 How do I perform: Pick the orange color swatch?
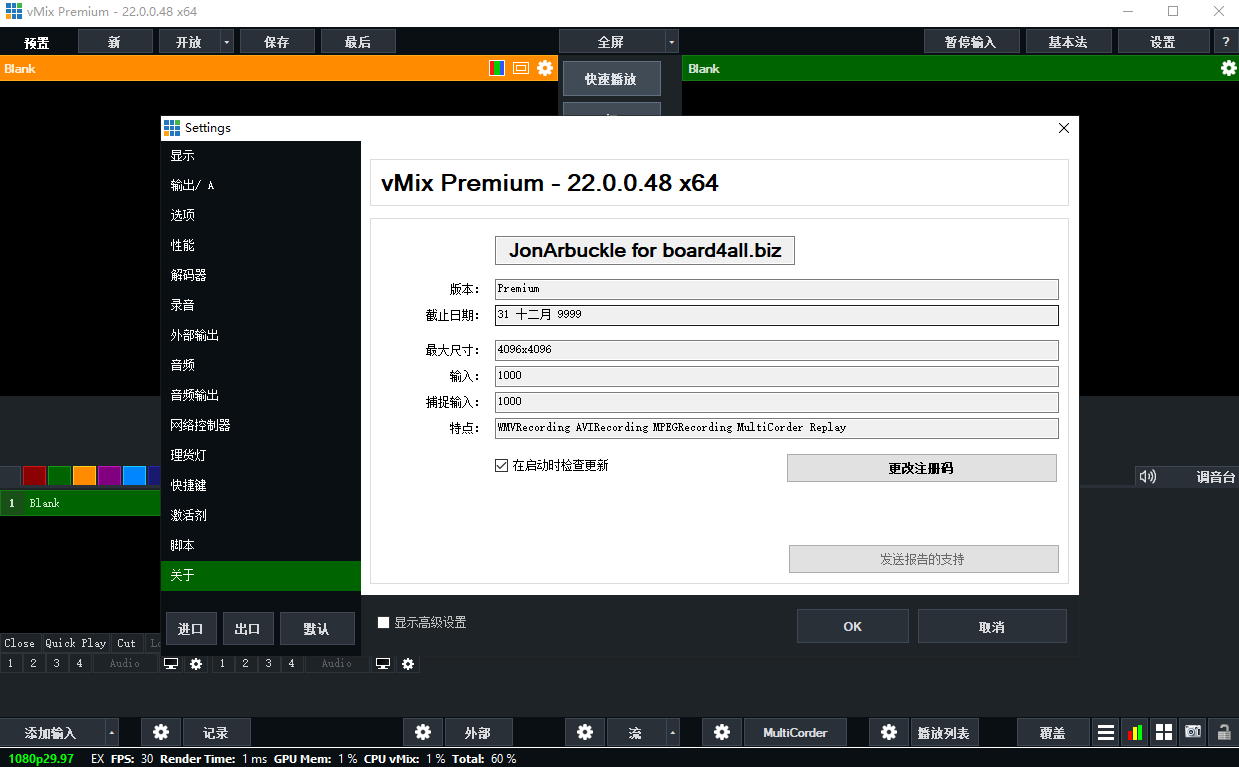tap(84, 476)
